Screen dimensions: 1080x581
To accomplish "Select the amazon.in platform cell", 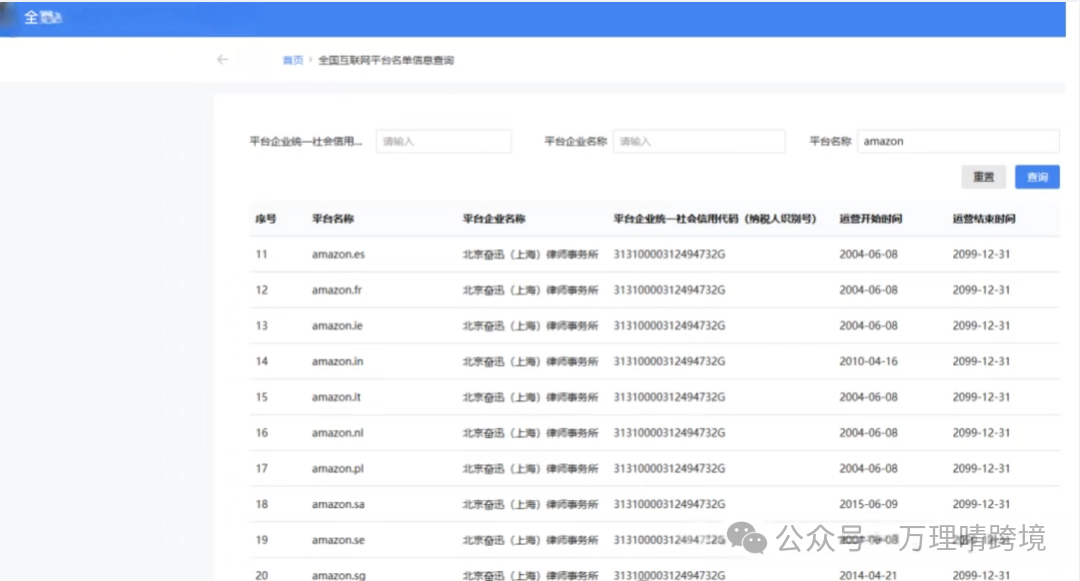I will (x=338, y=361).
